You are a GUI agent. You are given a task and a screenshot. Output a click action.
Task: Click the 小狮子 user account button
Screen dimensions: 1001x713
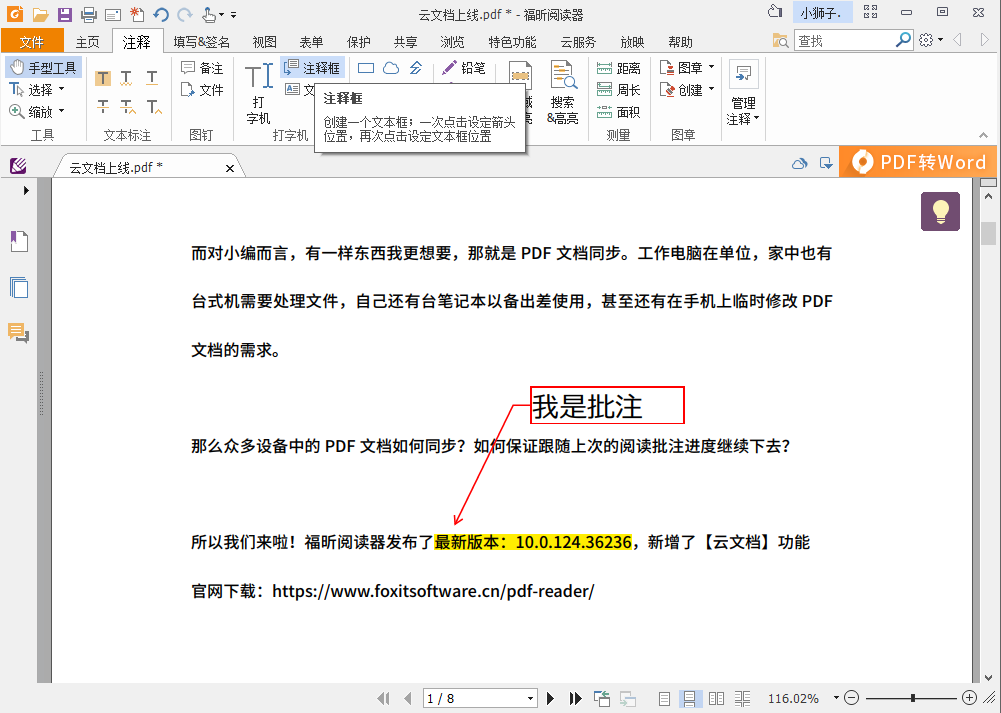pos(822,13)
